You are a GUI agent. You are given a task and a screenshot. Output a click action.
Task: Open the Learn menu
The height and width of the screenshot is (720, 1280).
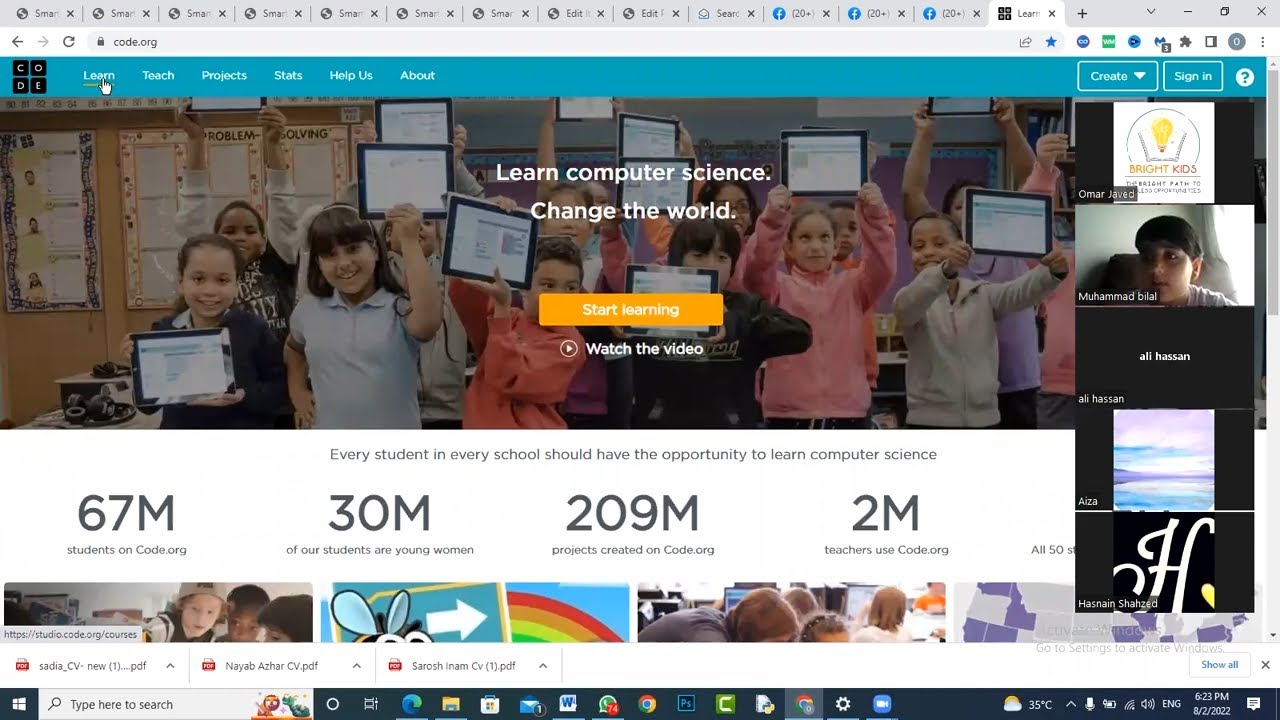click(99, 76)
